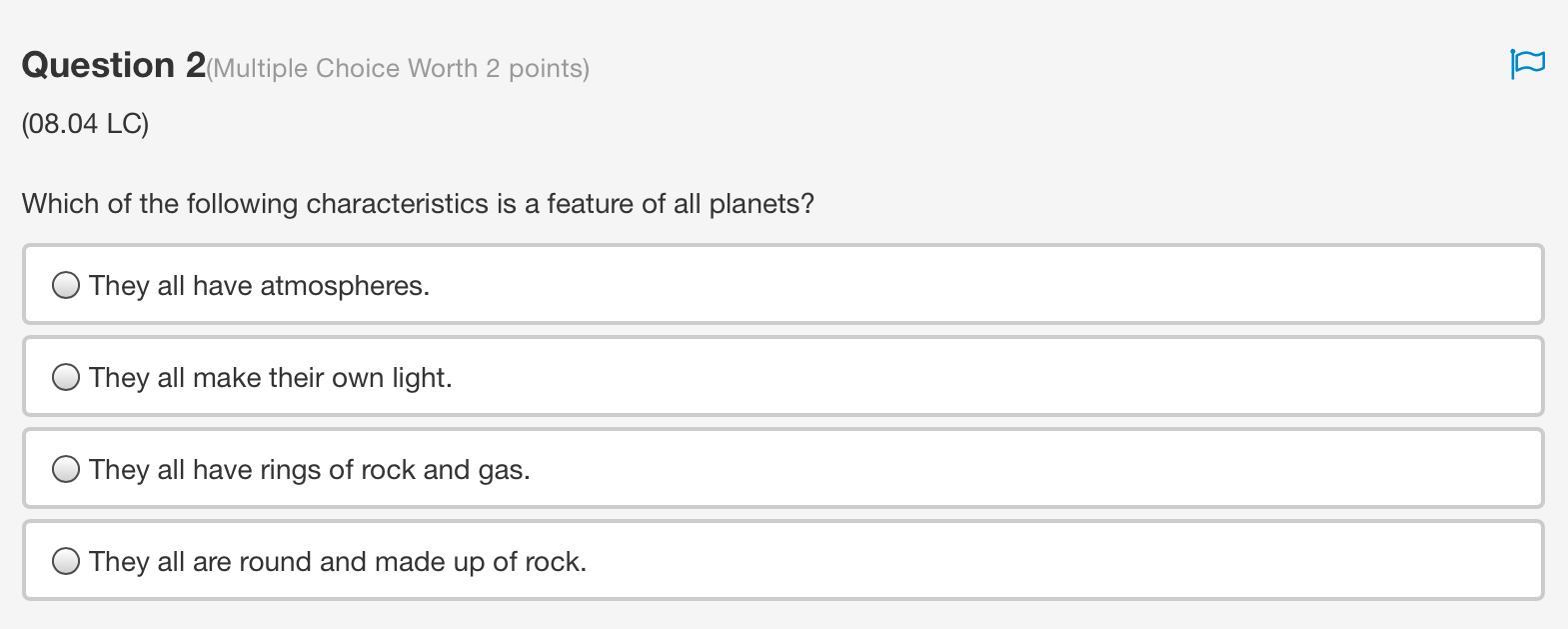Click the "They all have atmospheres." answer text

tap(259, 286)
